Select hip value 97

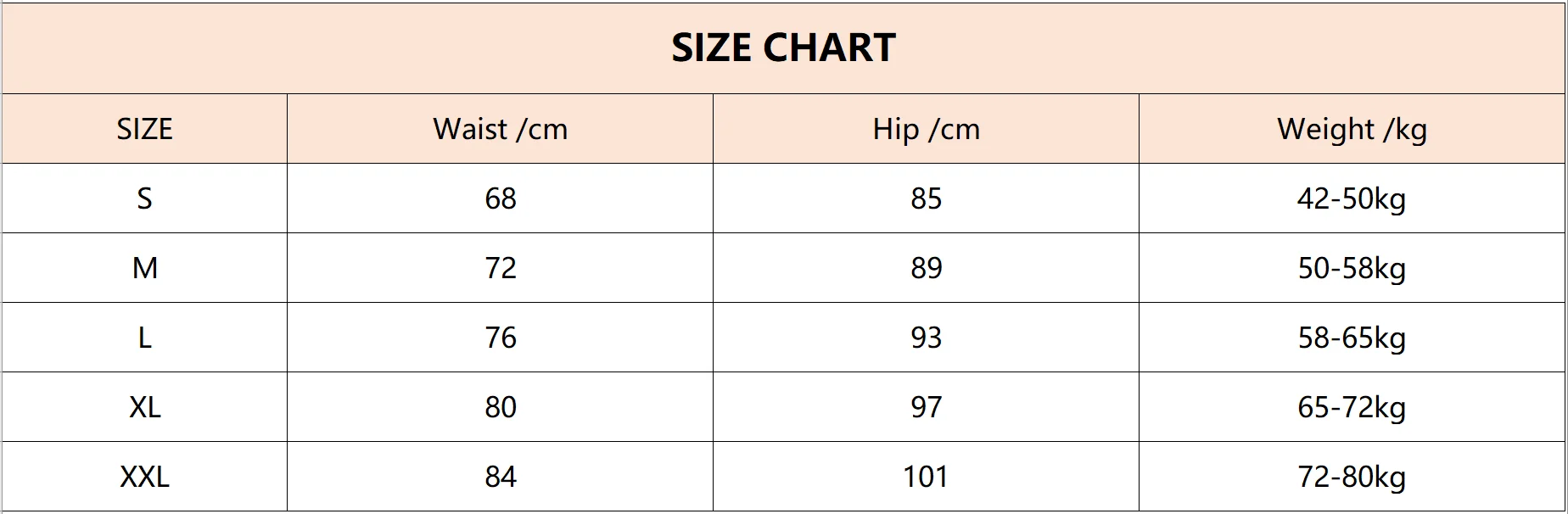point(926,407)
